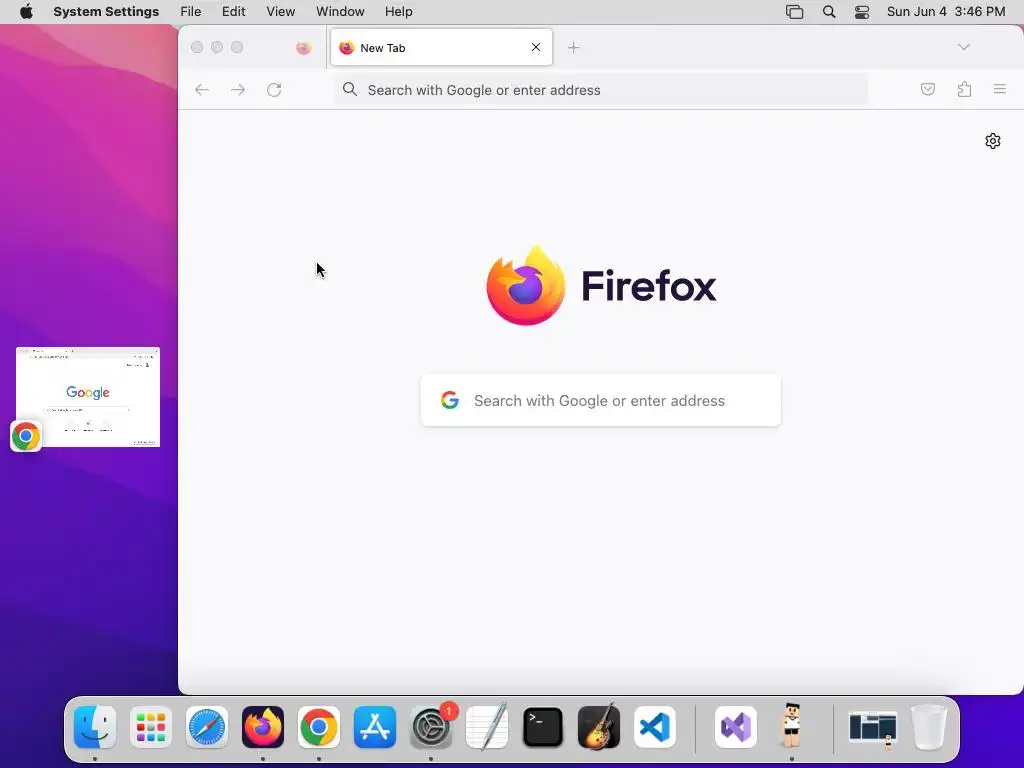Open purple Visual Studio icon in Dock
The image size is (1024, 768).
736,727
